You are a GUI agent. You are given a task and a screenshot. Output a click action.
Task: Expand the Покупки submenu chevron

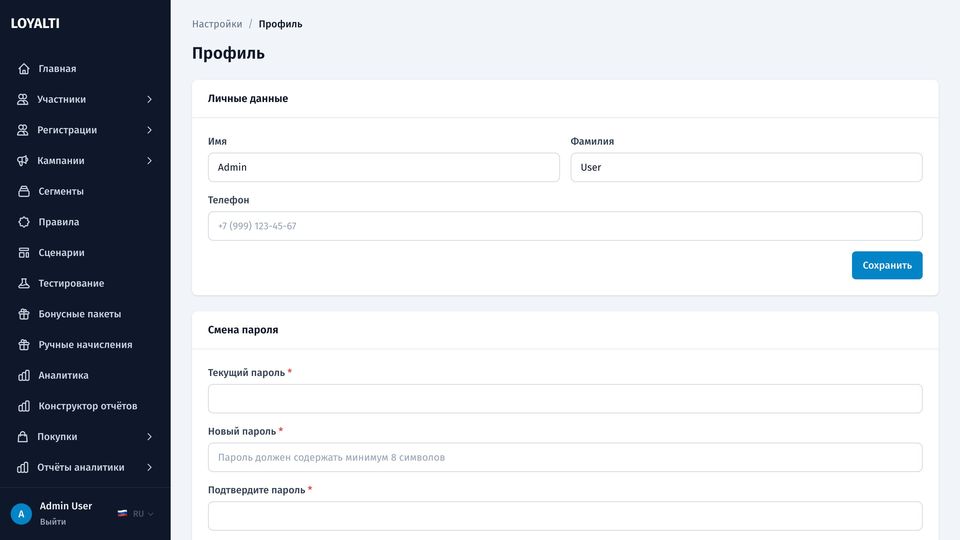coord(149,436)
